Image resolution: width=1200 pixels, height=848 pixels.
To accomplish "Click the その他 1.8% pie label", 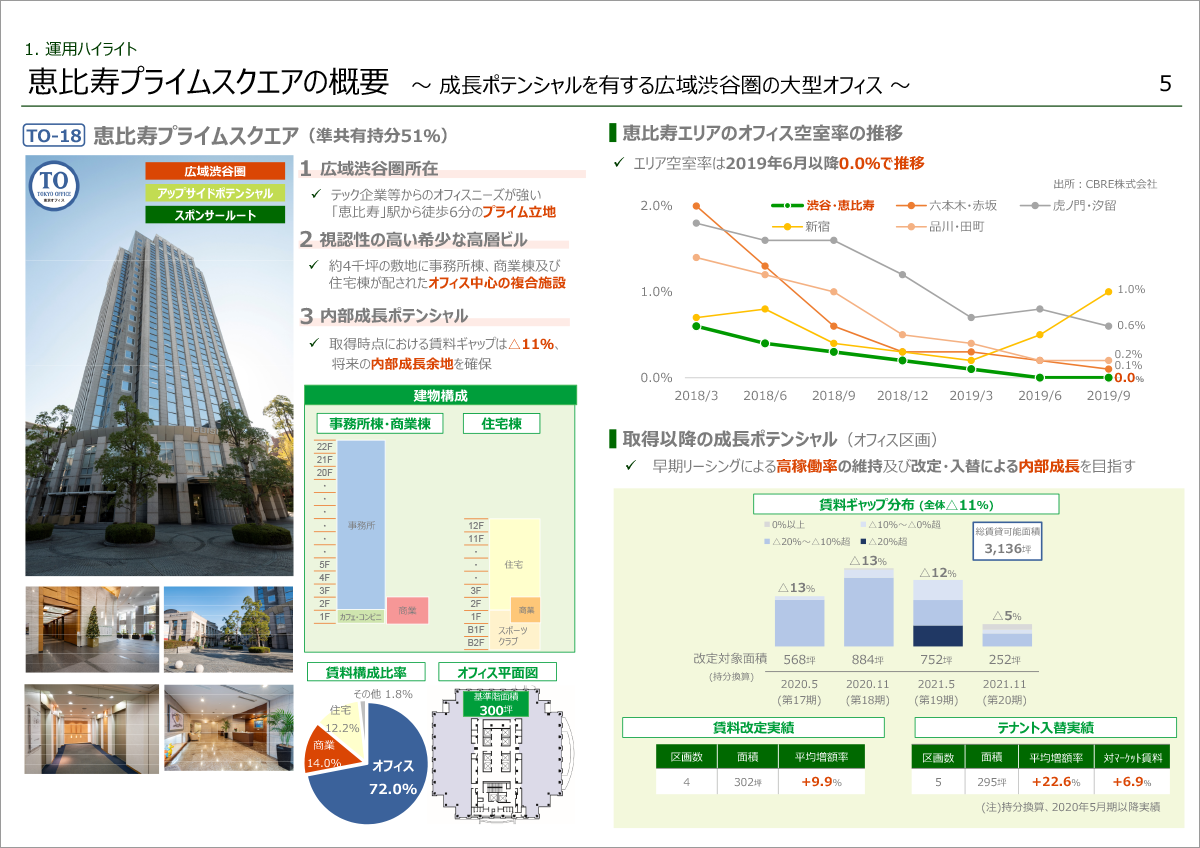I will [x=383, y=693].
